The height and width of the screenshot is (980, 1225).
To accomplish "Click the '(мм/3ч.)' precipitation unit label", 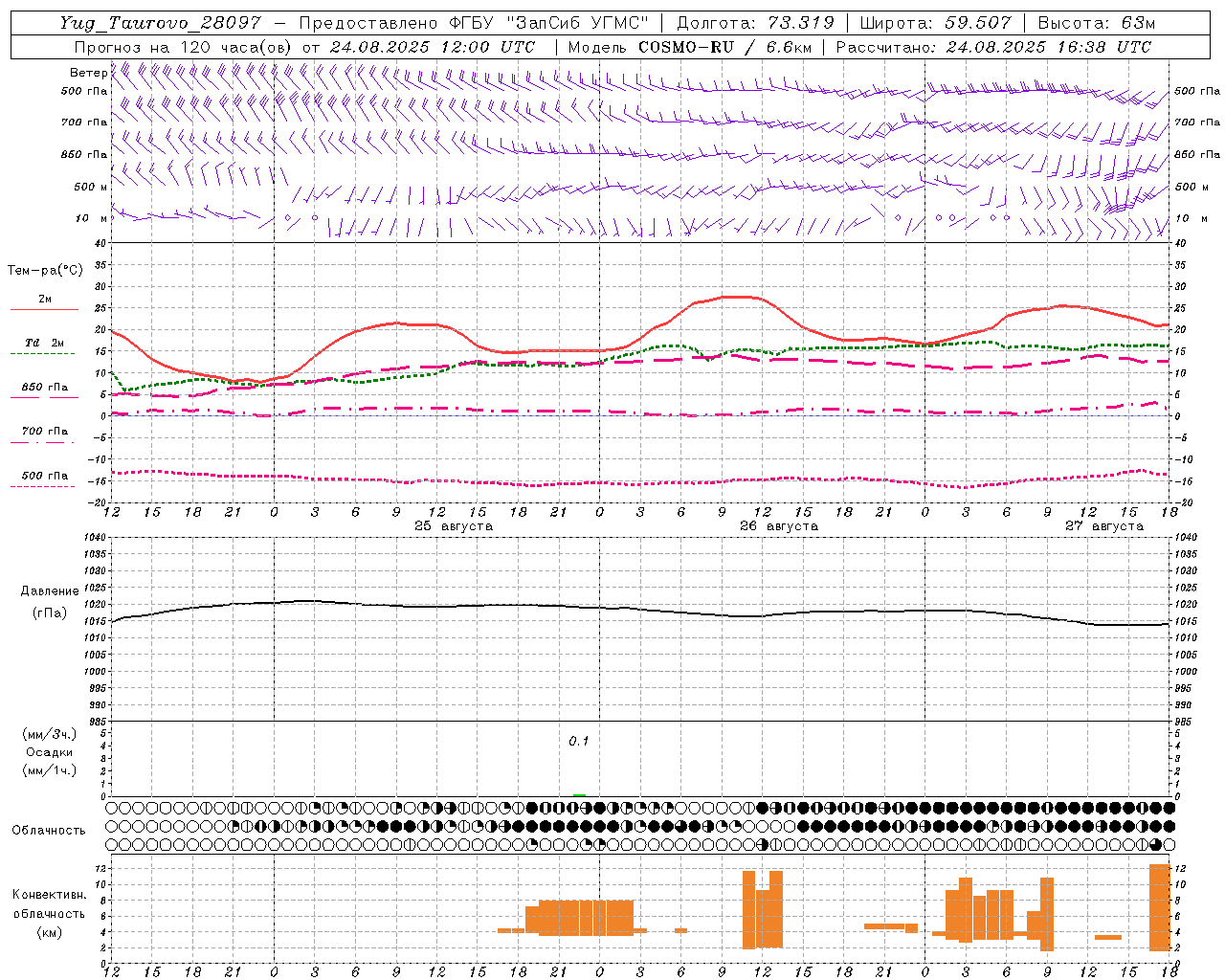I will tap(50, 734).
